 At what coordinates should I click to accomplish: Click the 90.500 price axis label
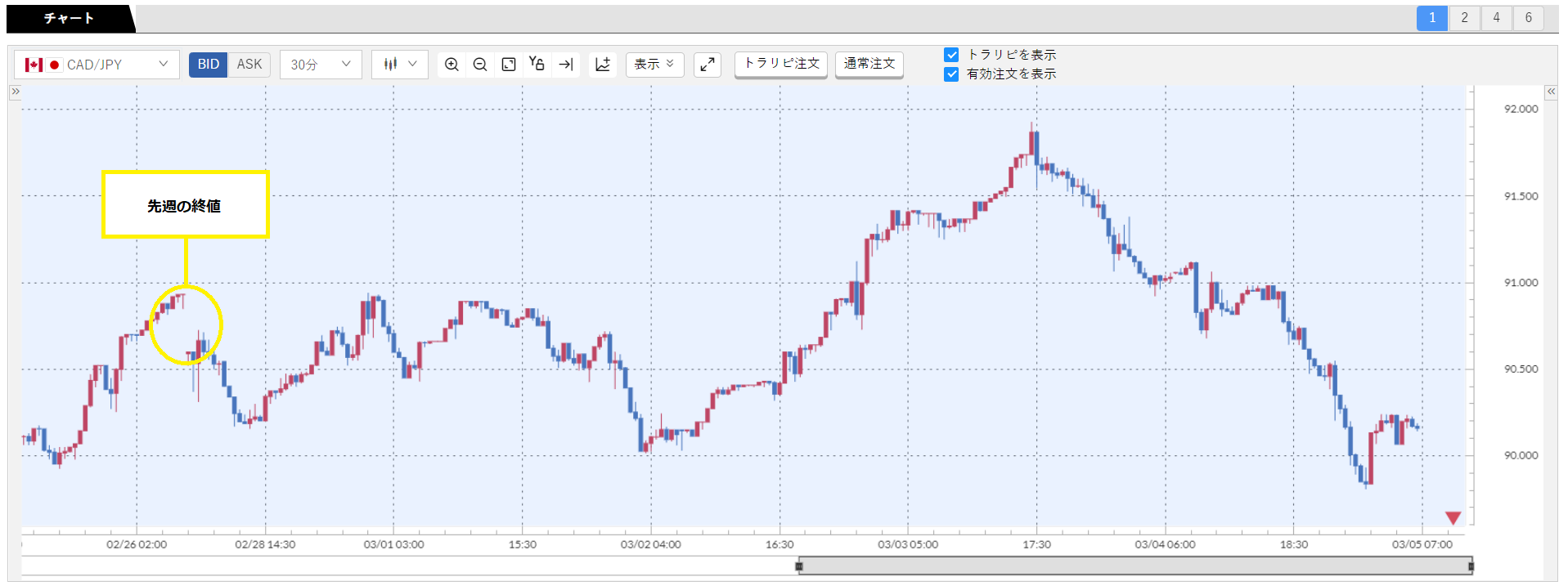1521,369
